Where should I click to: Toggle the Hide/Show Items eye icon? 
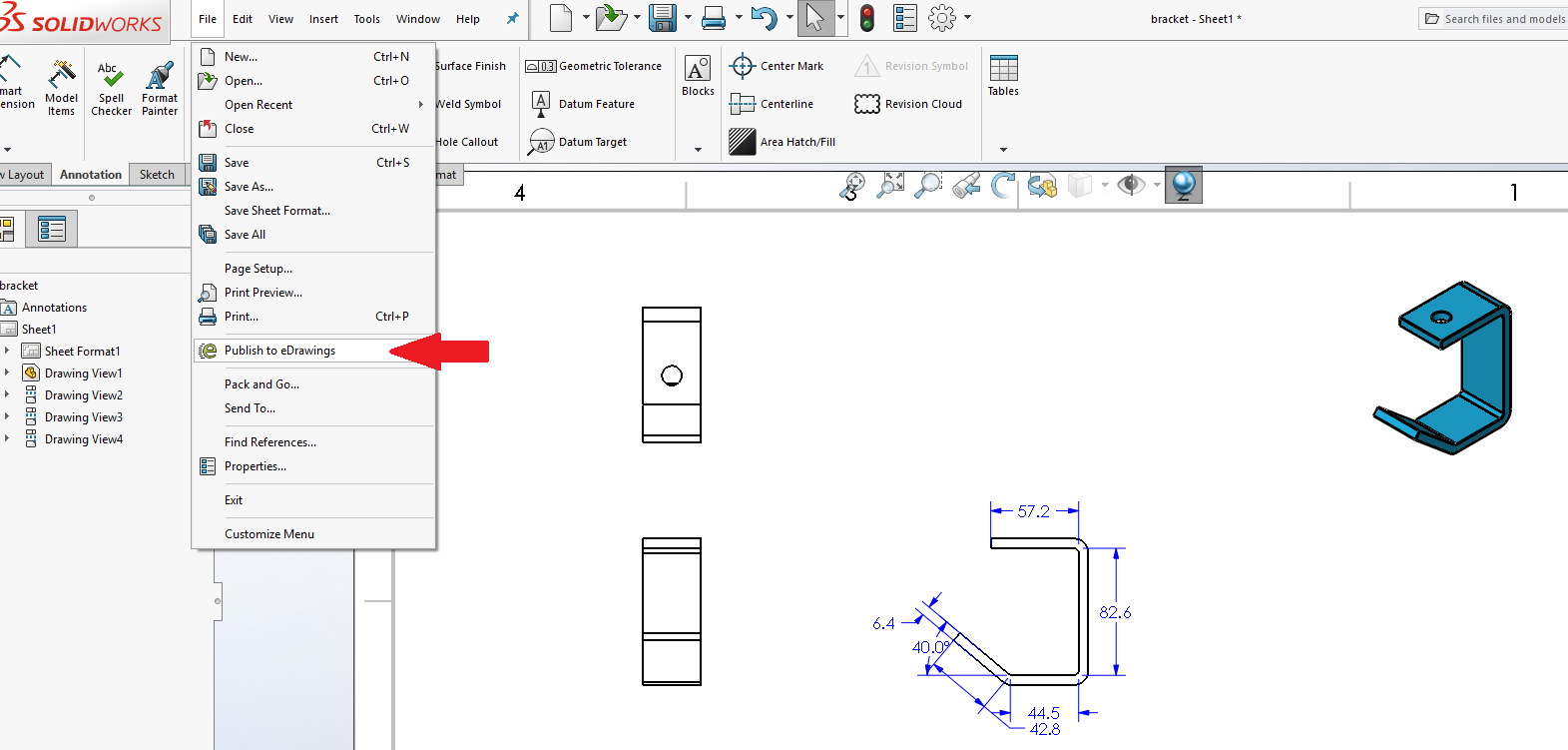[1131, 185]
